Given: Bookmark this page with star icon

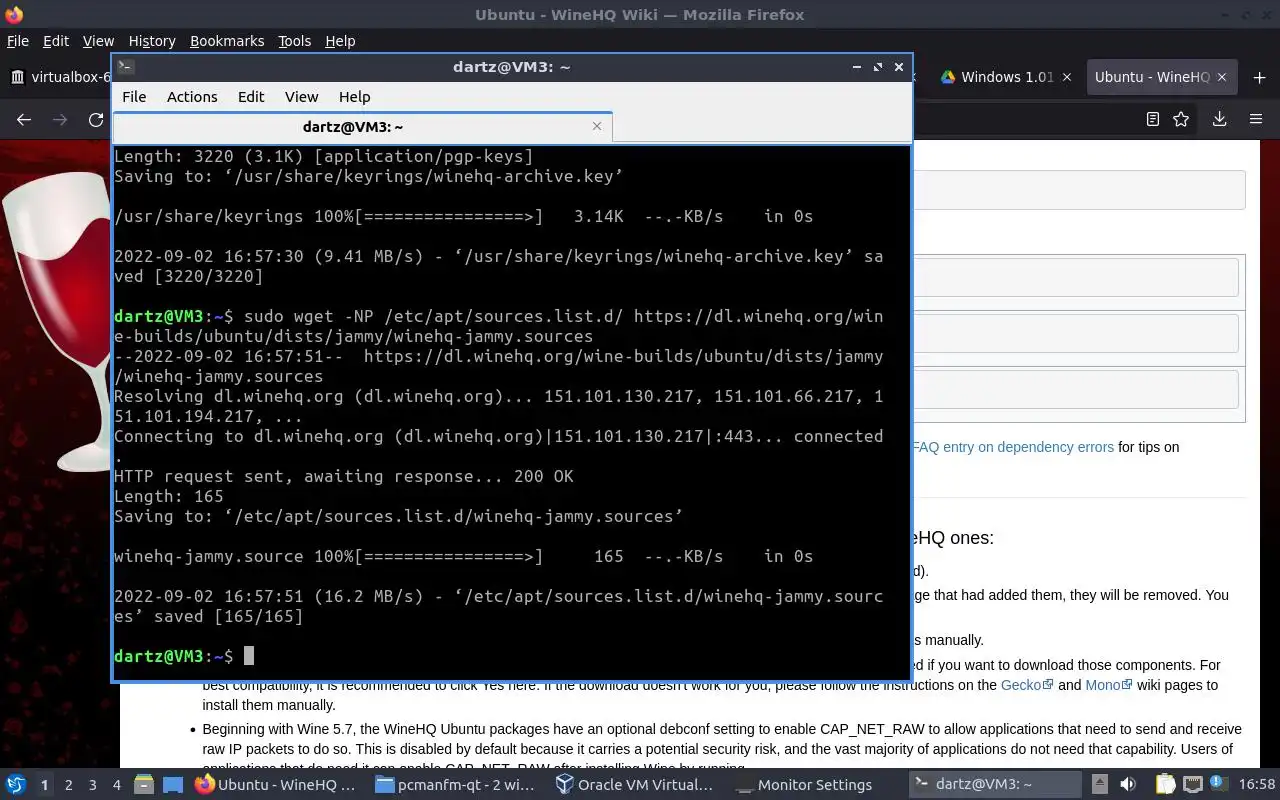Looking at the screenshot, I should click(x=1181, y=119).
